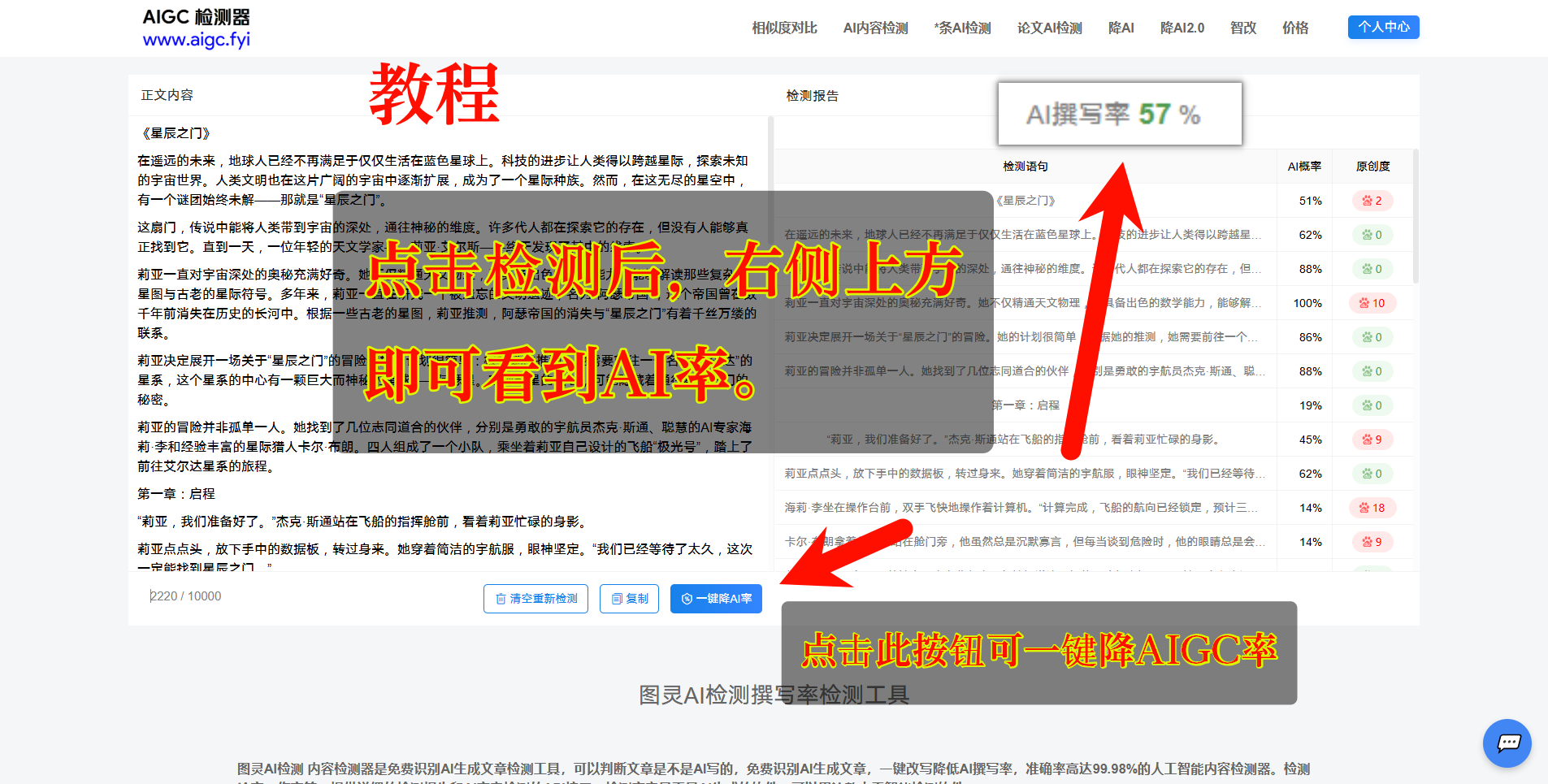
Task: Open the chat support bubble icon
Action: 1507,743
